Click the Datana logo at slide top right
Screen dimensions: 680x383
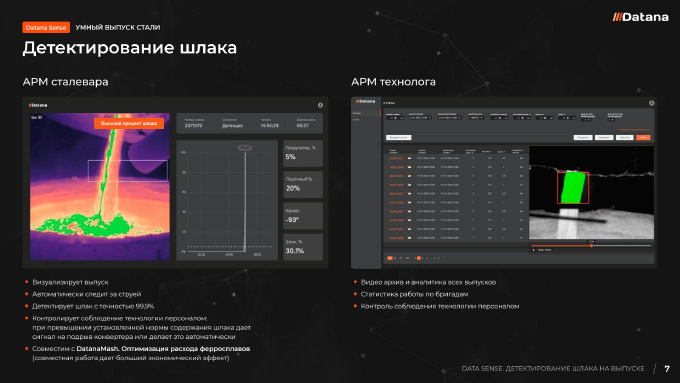(641, 17)
